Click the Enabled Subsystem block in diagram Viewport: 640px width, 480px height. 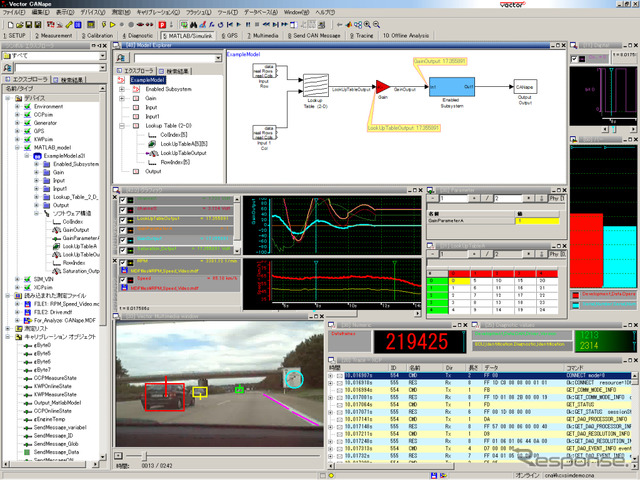click(451, 87)
